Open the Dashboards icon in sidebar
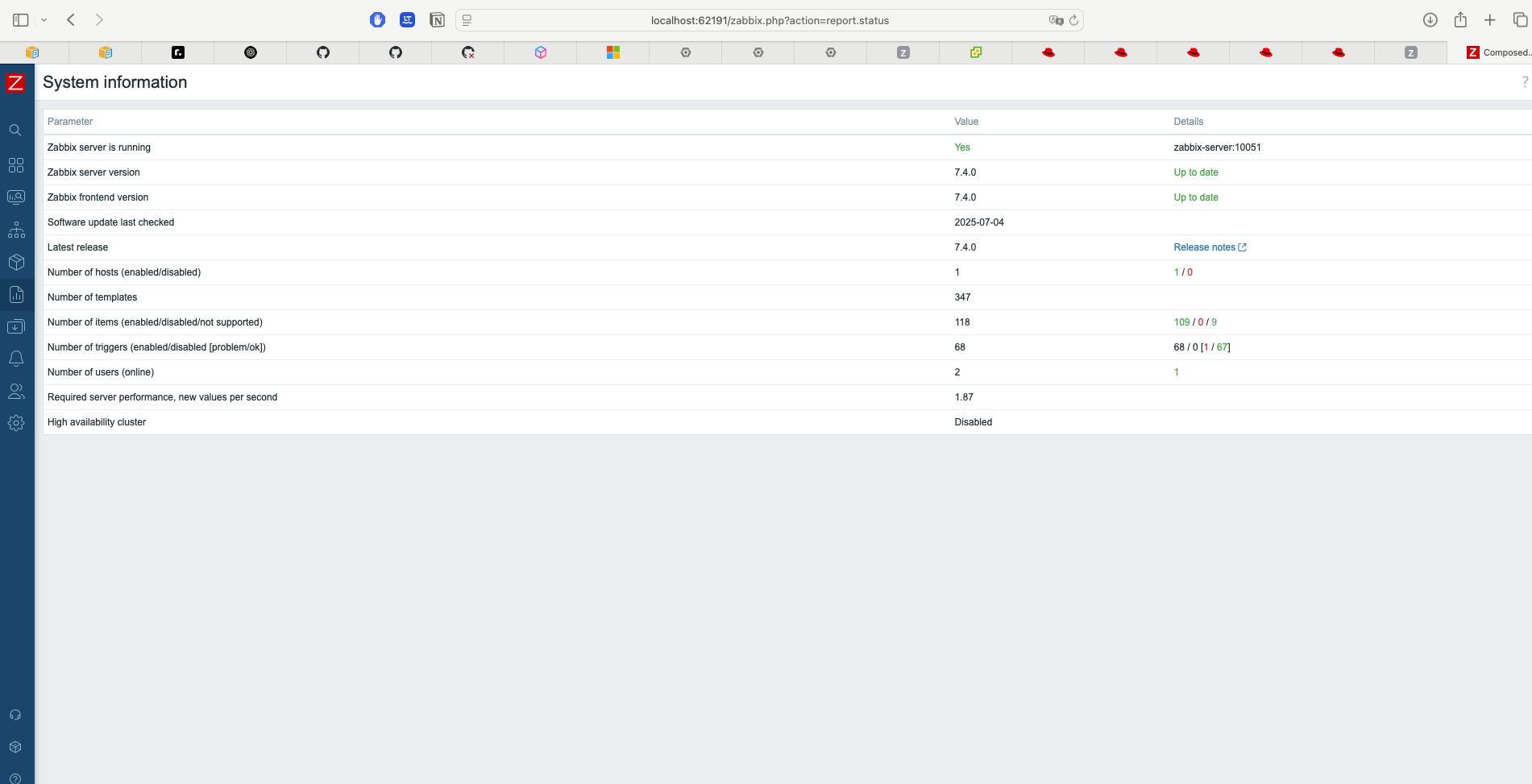Viewport: 1532px width, 784px height. tap(16, 165)
